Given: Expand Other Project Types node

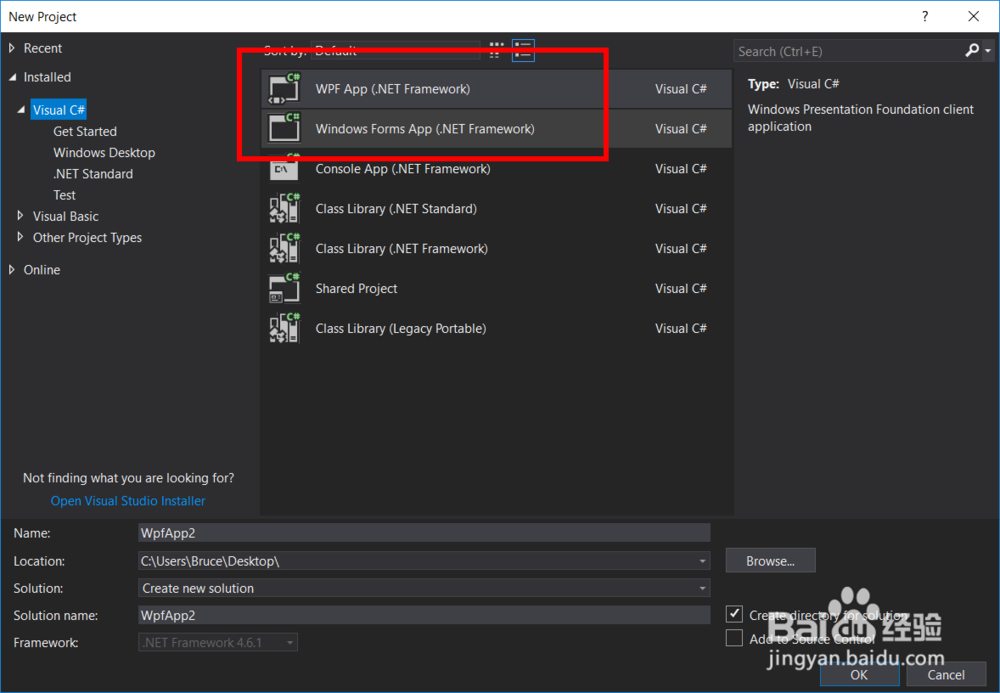Looking at the screenshot, I should point(20,237).
